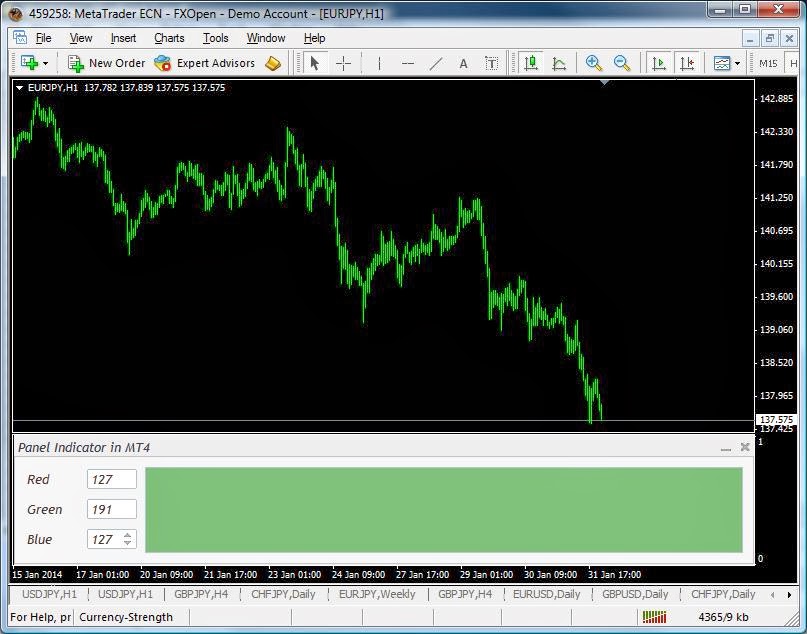Switch to the GBPUSD,Daily chart tab
This screenshot has height=634, width=807.
coord(635,594)
